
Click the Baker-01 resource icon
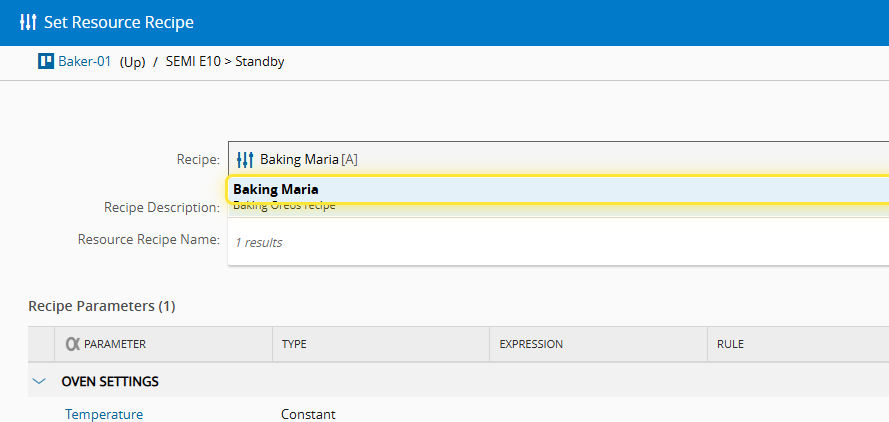coord(45,61)
